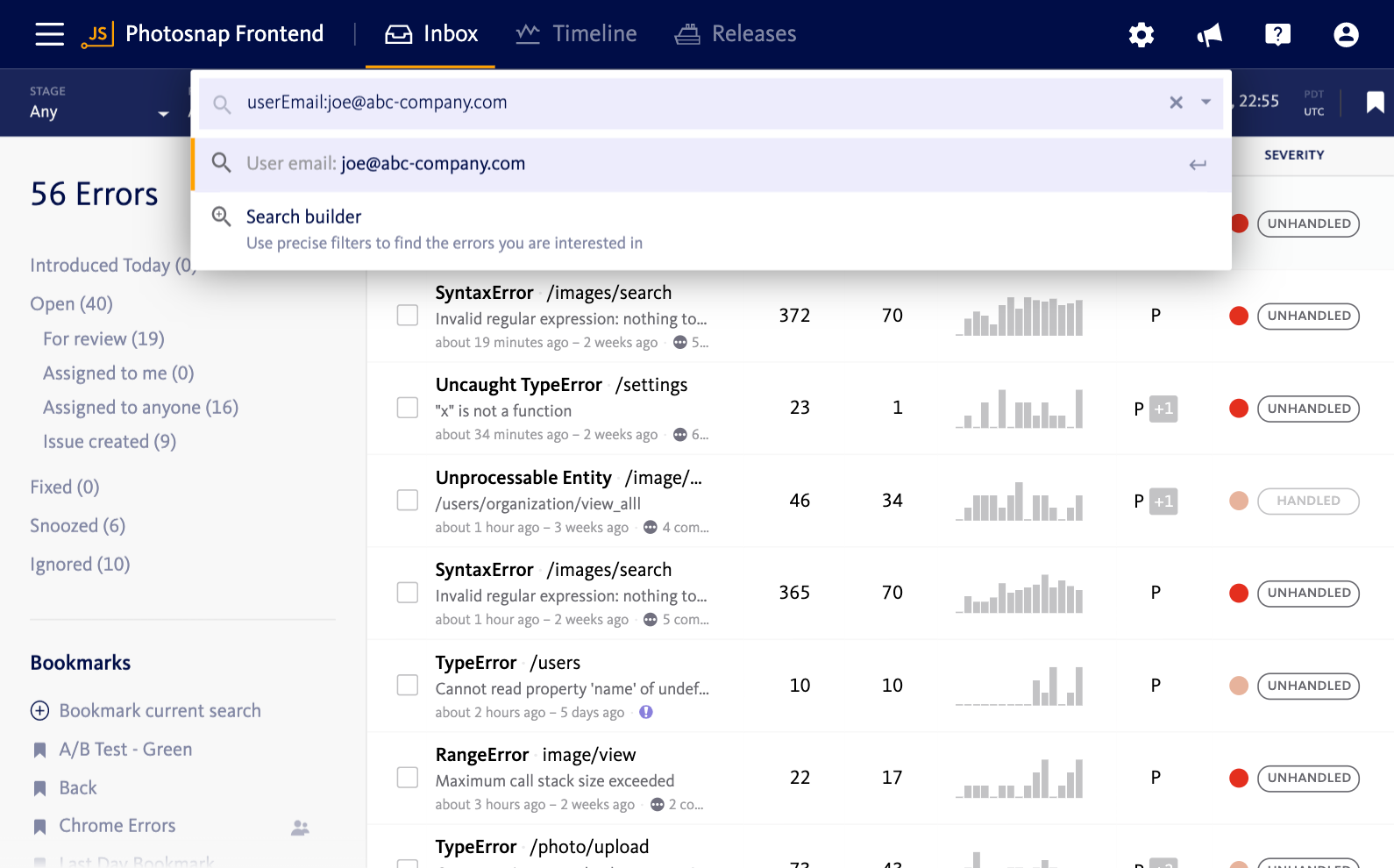Image resolution: width=1394 pixels, height=868 pixels.
Task: Click the red severity dot on Uncaught TypeError row
Action: (x=1239, y=409)
